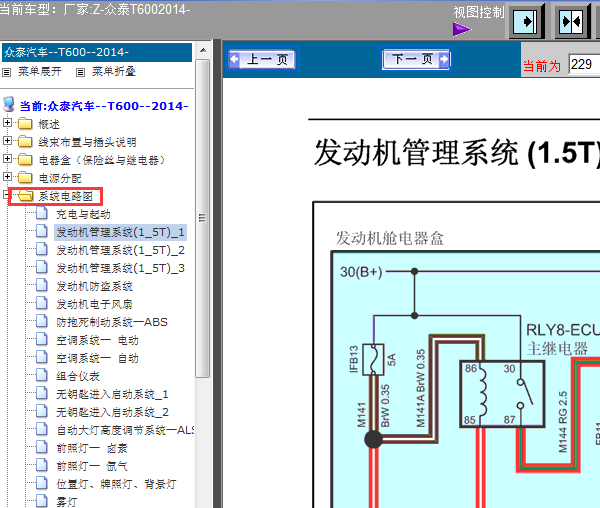The image size is (600, 508).
Task: Click document icon beside 发动机管理系统(1_5T)_2
Action: pyautogui.click(x=42, y=249)
